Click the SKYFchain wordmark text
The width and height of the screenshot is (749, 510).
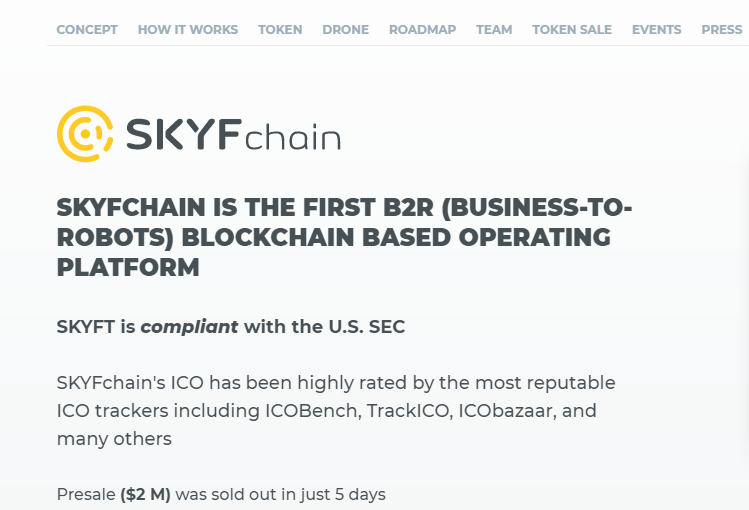pyautogui.click(x=233, y=135)
